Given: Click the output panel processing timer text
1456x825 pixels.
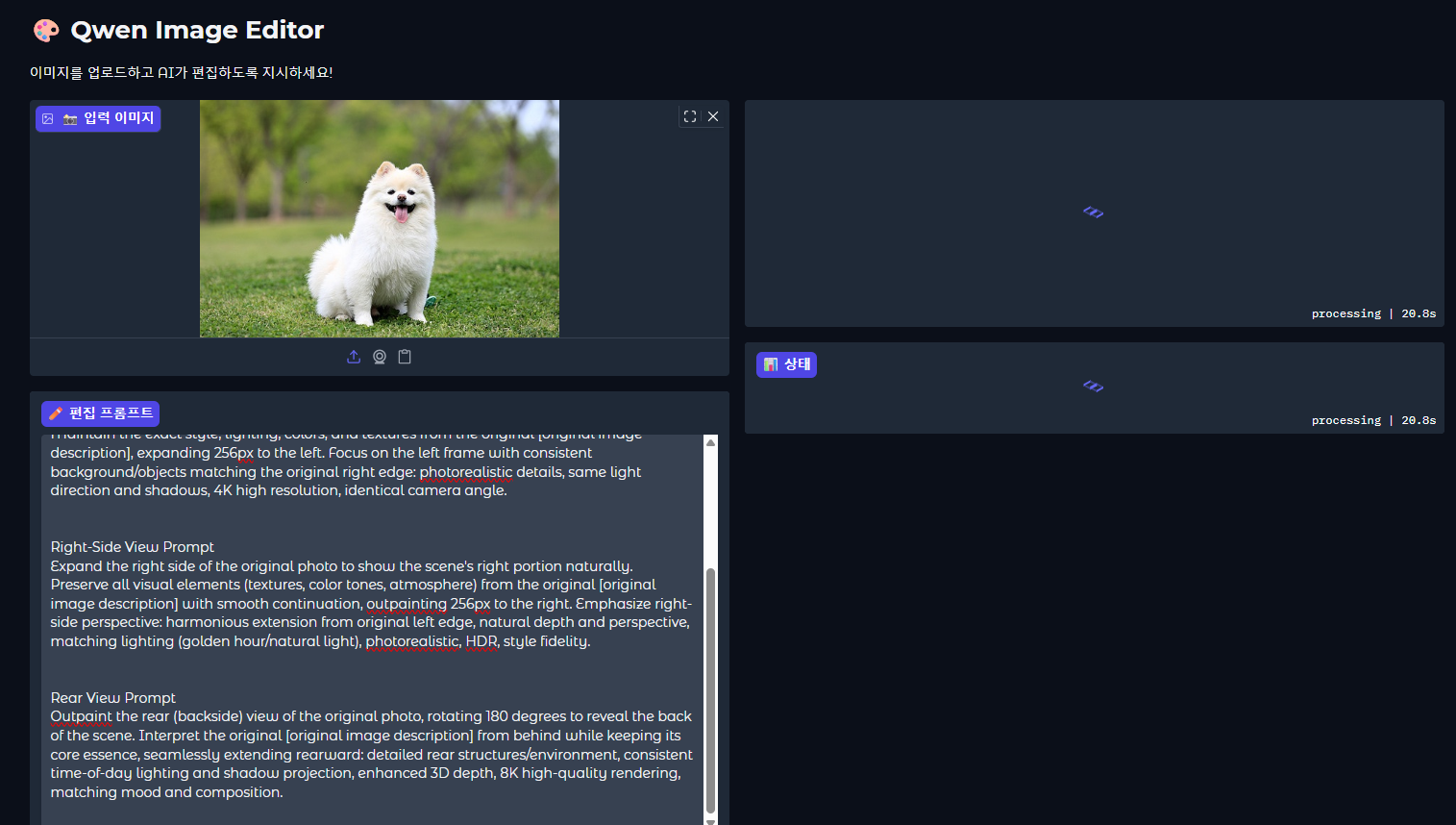Looking at the screenshot, I should click(x=1373, y=313).
